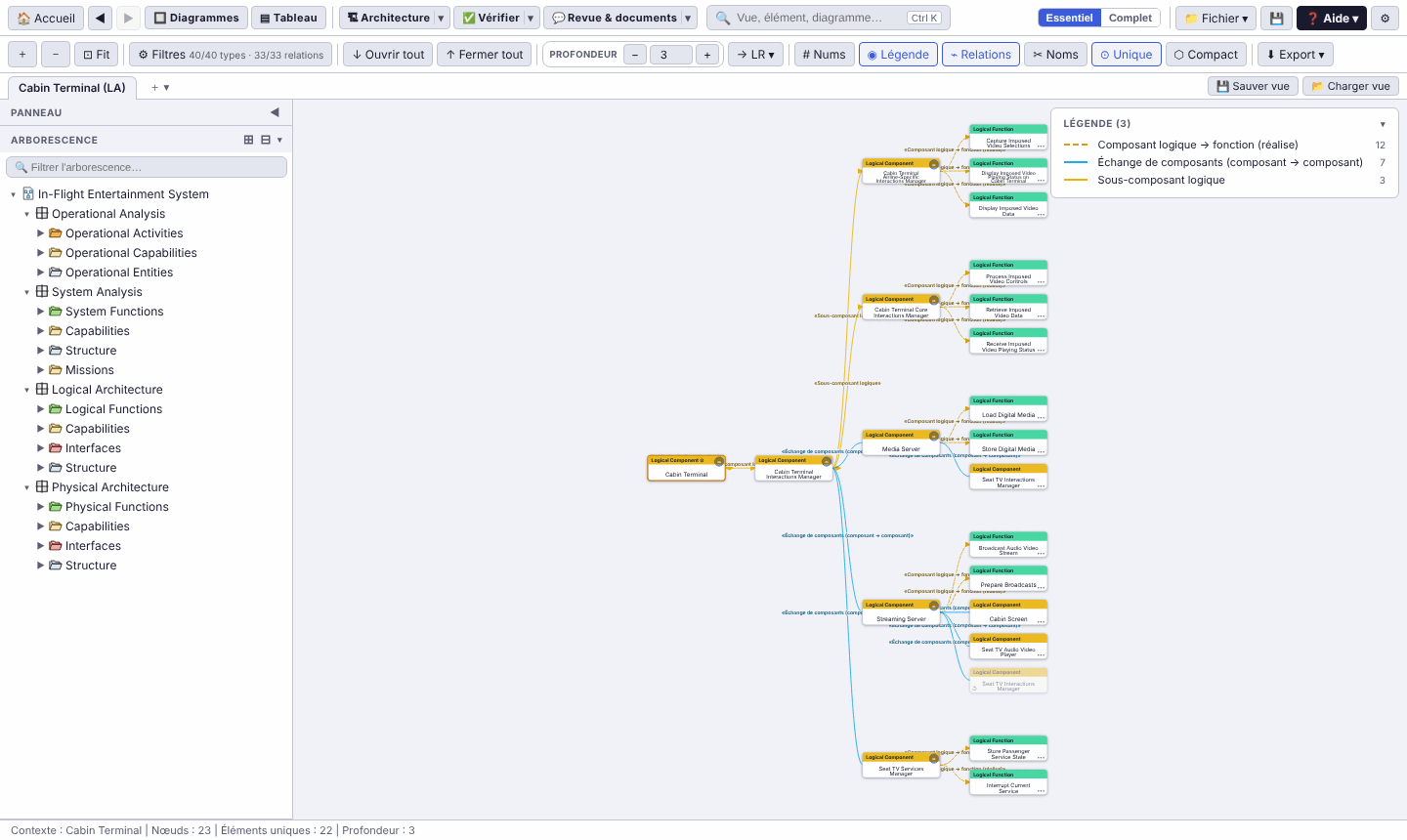1407x840 pixels.
Task: Switch to Essentiel mode
Action: pos(1069,18)
